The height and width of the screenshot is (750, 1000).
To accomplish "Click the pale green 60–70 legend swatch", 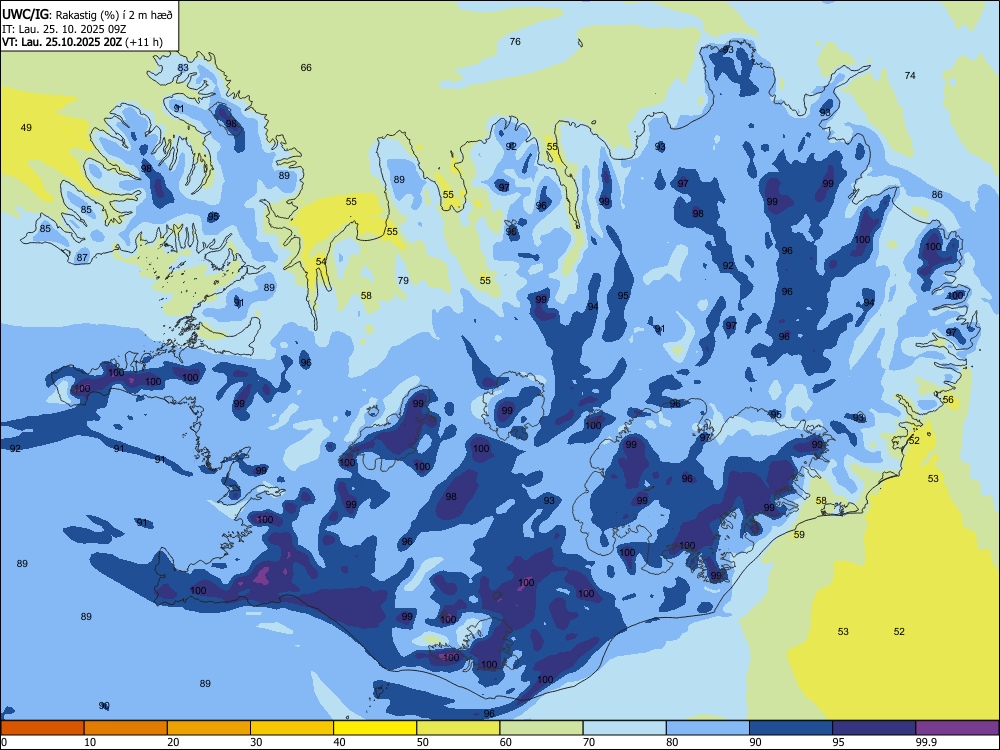I will pyautogui.click(x=541, y=728).
